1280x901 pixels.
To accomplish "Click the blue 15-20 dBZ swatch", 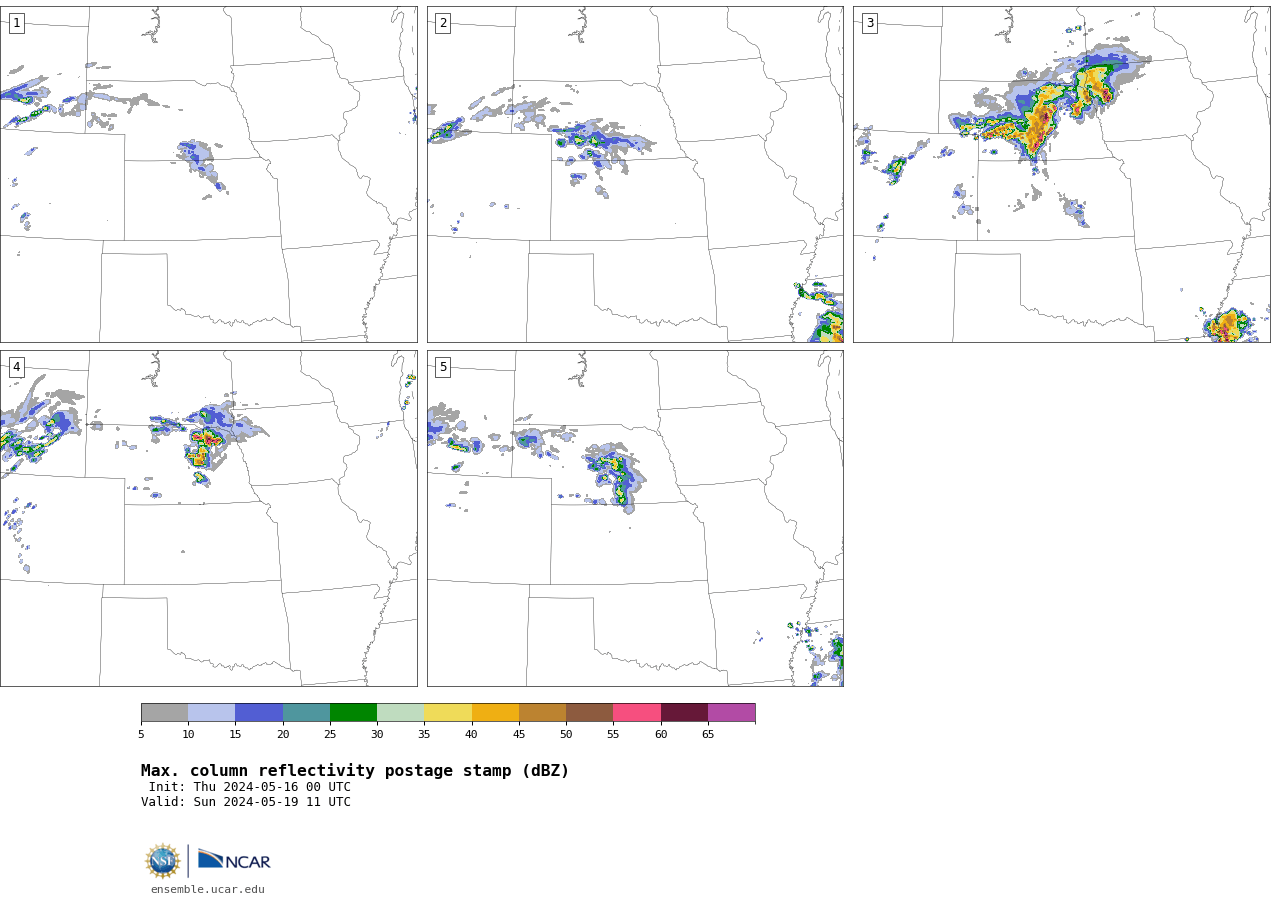I will click(x=259, y=712).
